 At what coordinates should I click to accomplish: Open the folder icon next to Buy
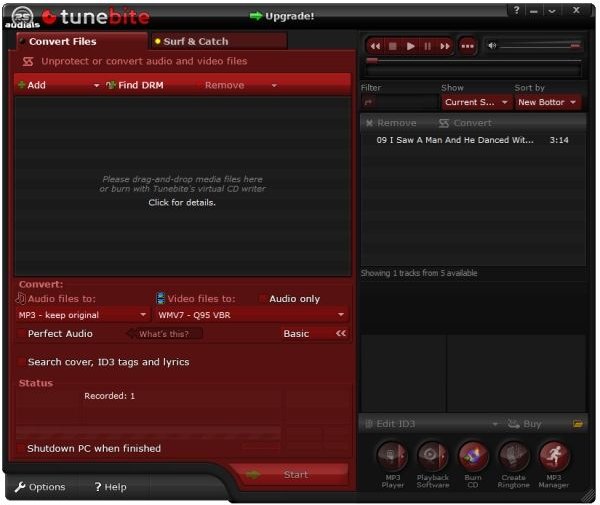(577, 424)
